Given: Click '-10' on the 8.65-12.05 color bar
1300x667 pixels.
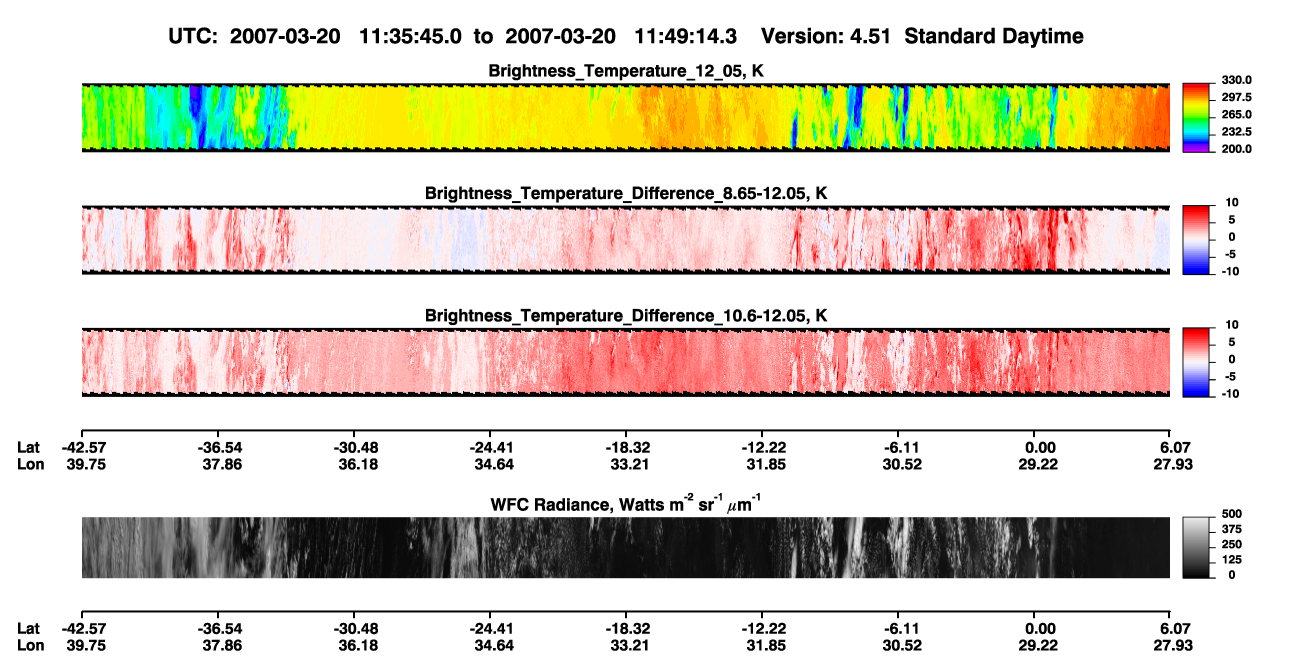Looking at the screenshot, I should pos(1231,271).
